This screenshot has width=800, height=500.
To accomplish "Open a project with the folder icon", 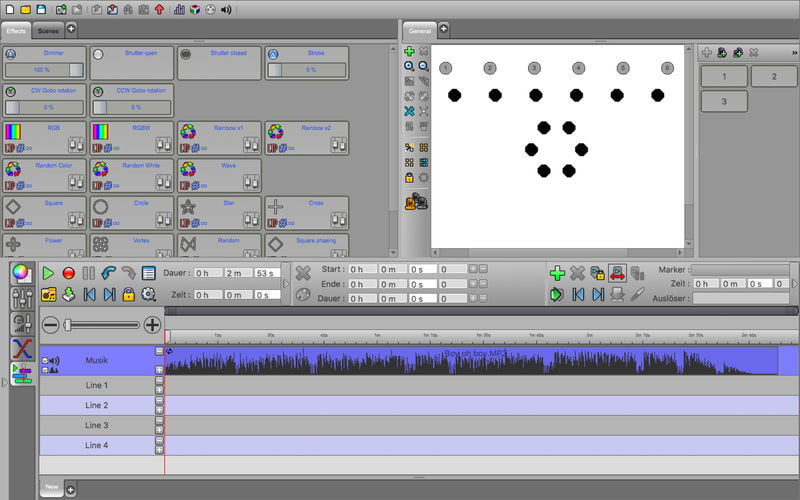I will click(x=25, y=9).
